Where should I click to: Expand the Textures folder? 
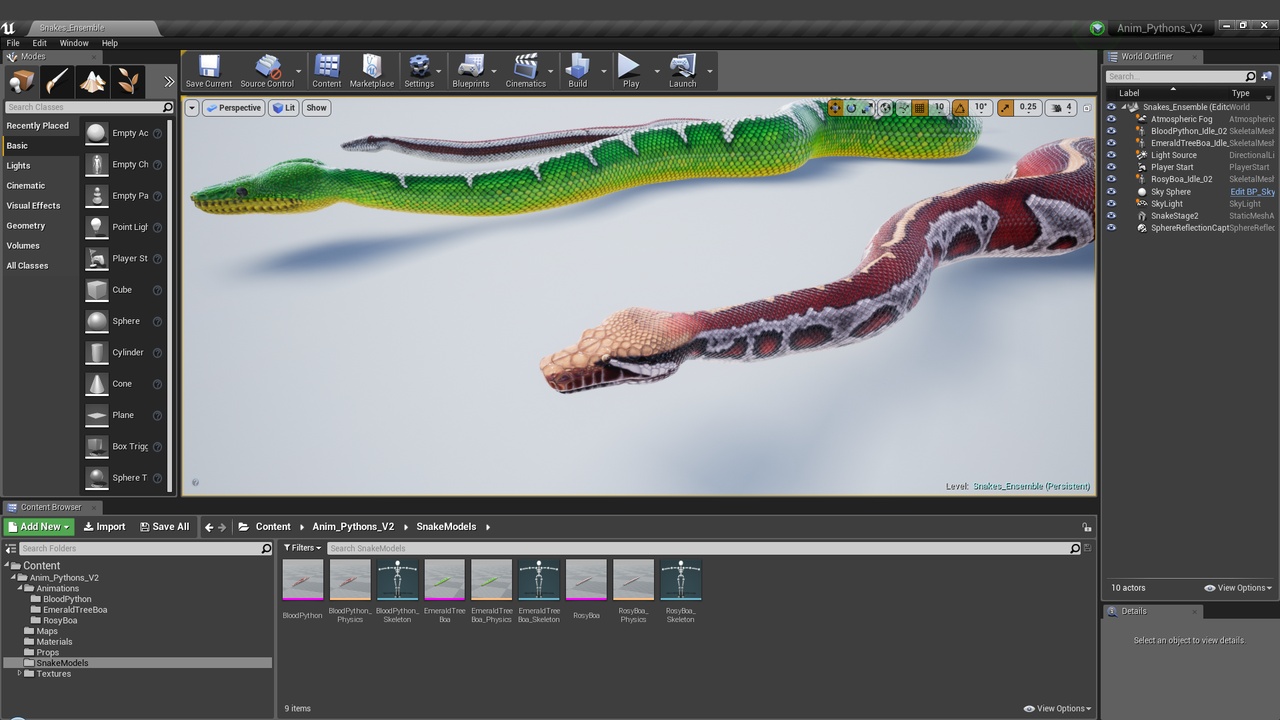pyautogui.click(x=19, y=674)
